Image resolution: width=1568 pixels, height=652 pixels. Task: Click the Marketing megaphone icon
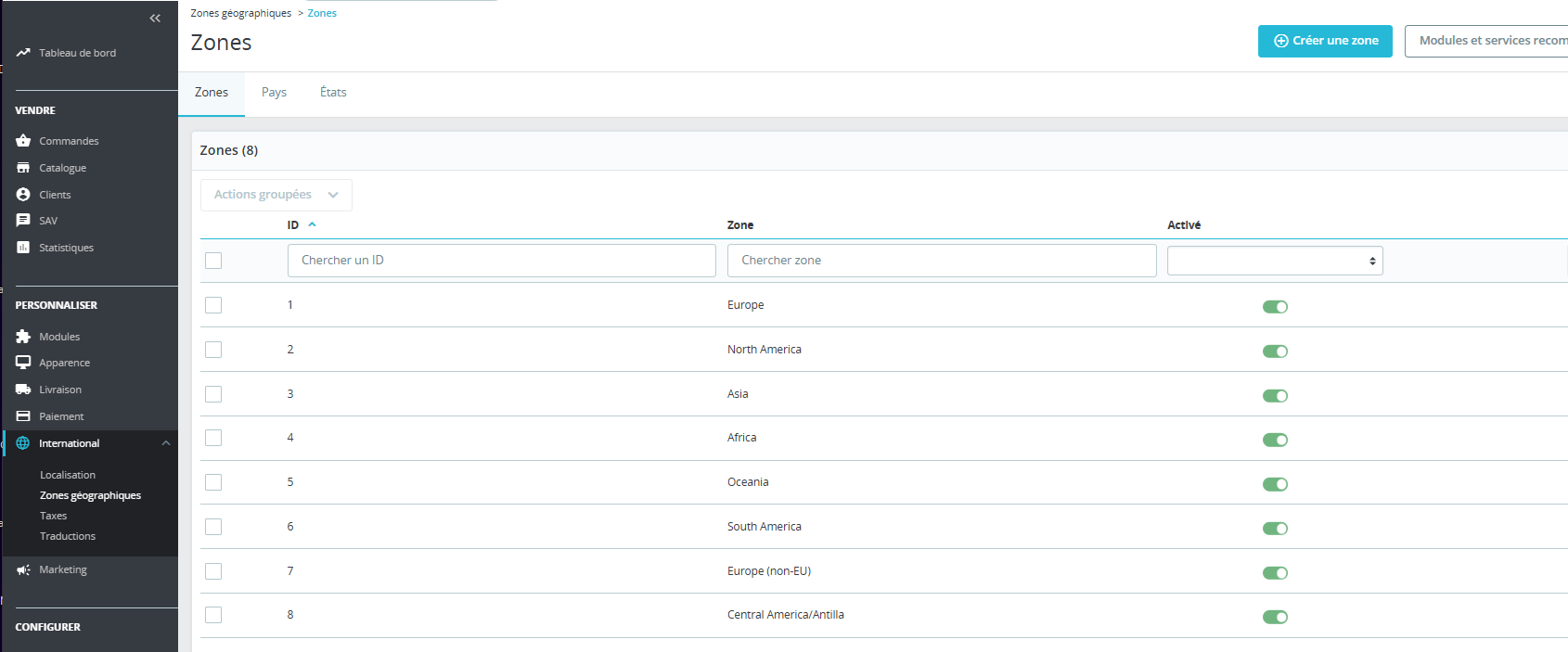[x=23, y=570]
